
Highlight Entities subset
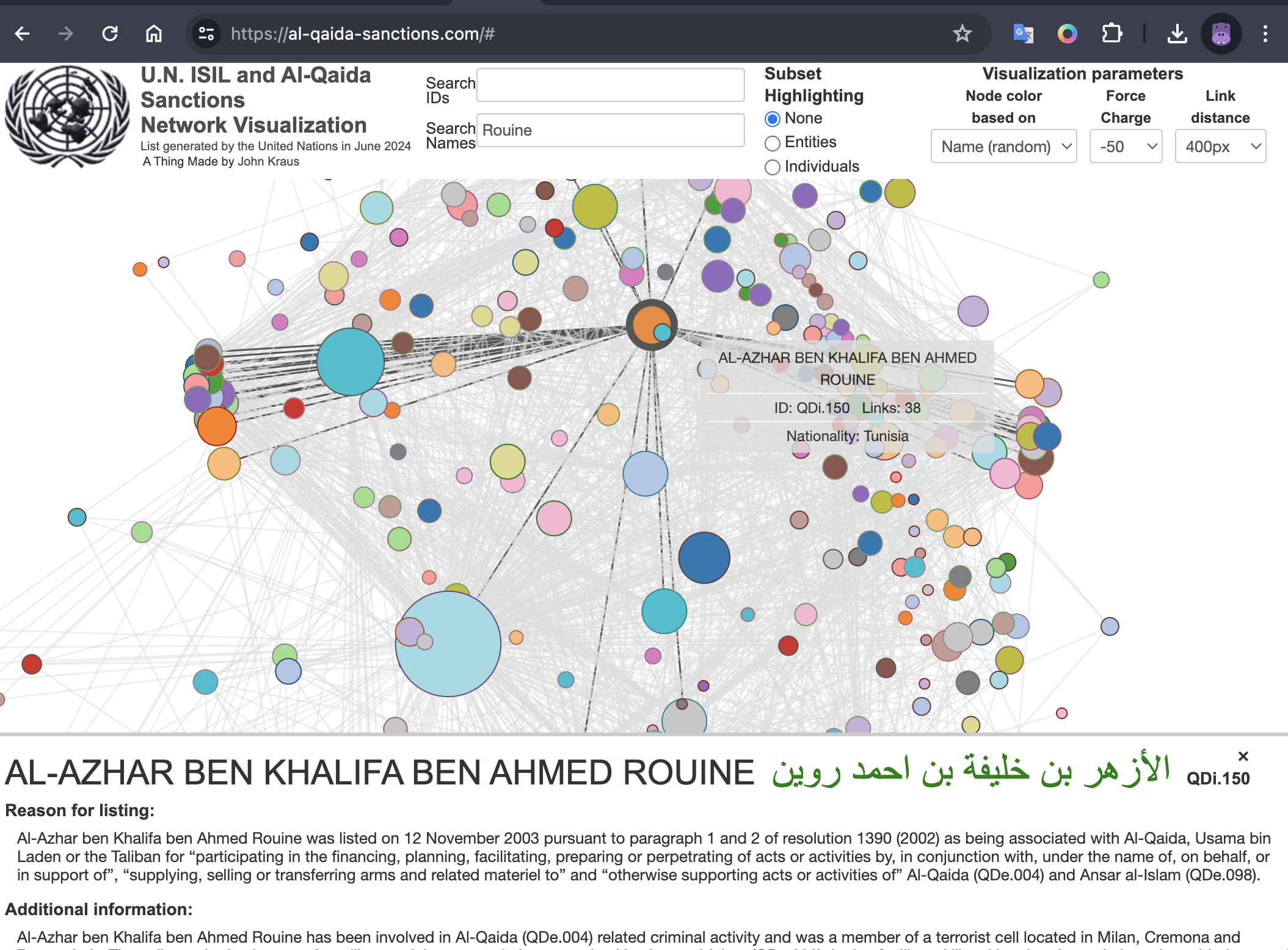(x=773, y=143)
